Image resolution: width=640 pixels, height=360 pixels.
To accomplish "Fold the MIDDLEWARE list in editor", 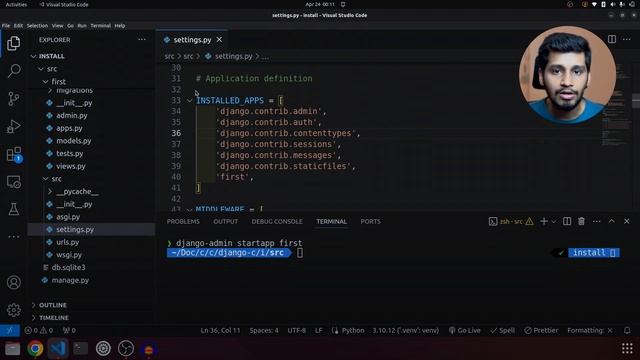I will [x=189, y=209].
